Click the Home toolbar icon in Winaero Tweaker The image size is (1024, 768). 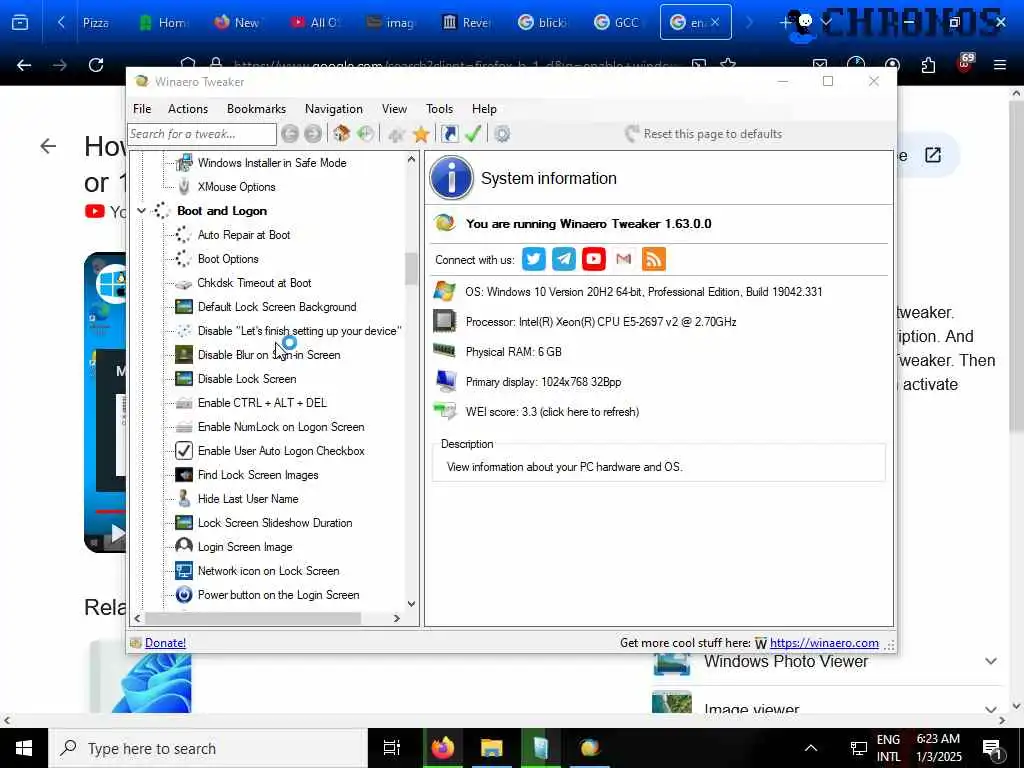341,134
